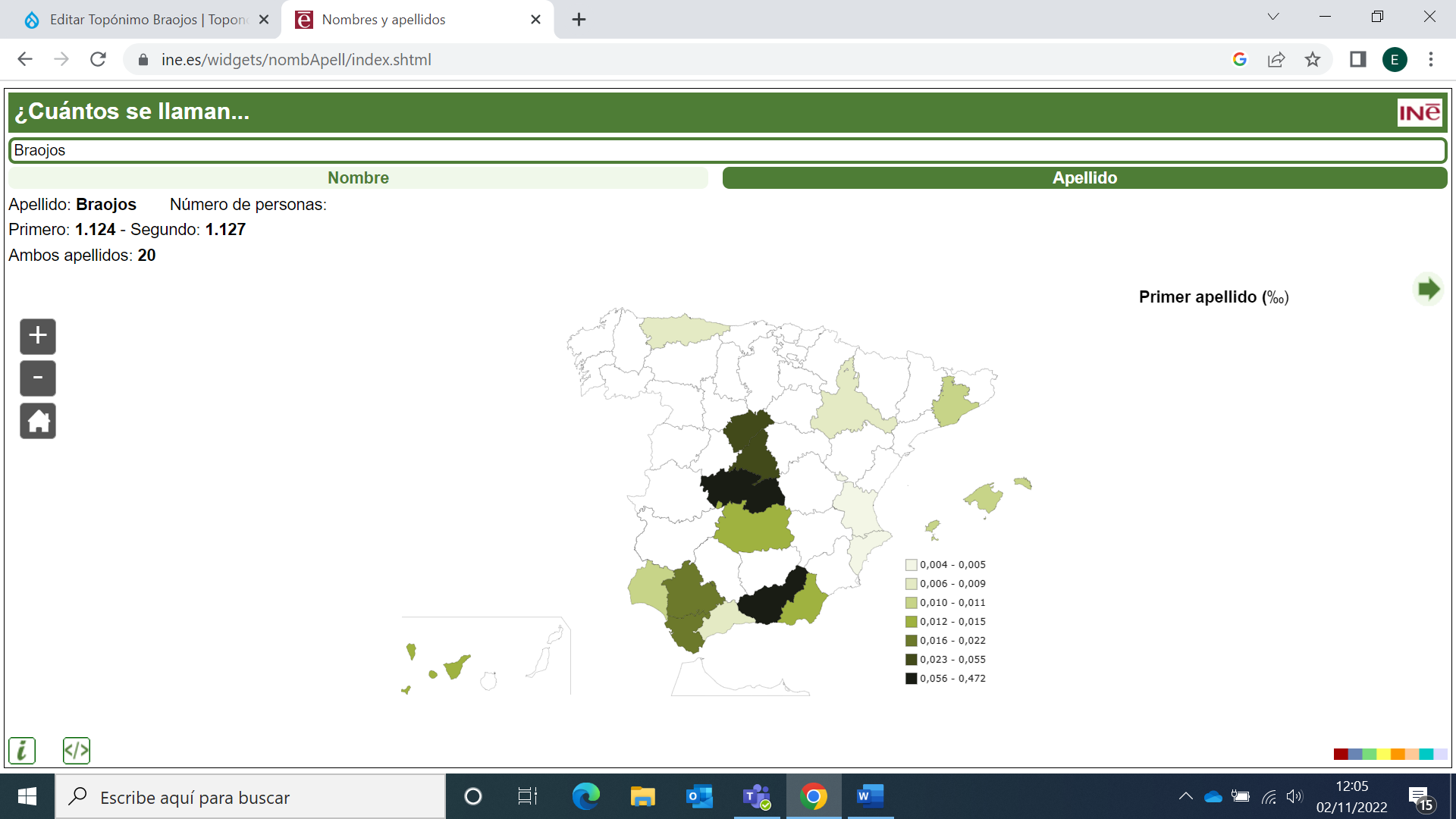Image resolution: width=1456 pixels, height=819 pixels.
Task: Click legend entry 0,016 - 0,022
Action: click(946, 641)
